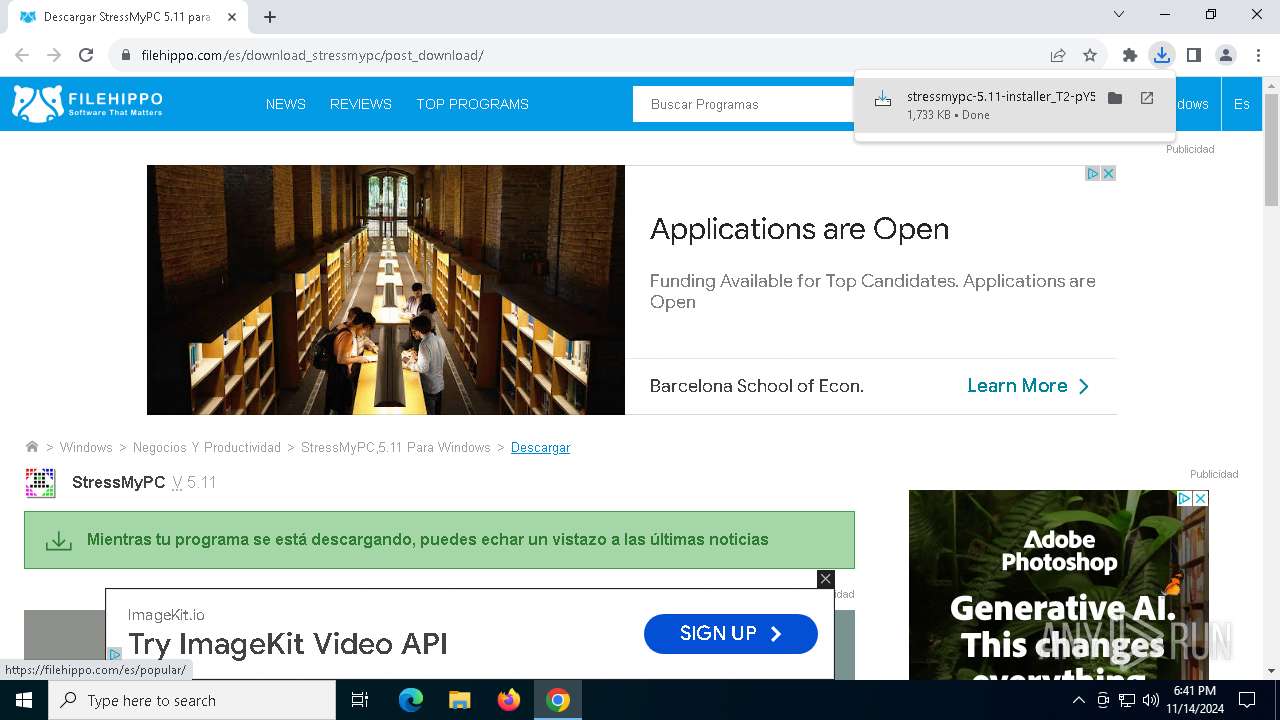Click the FileHippo logo

(87, 104)
